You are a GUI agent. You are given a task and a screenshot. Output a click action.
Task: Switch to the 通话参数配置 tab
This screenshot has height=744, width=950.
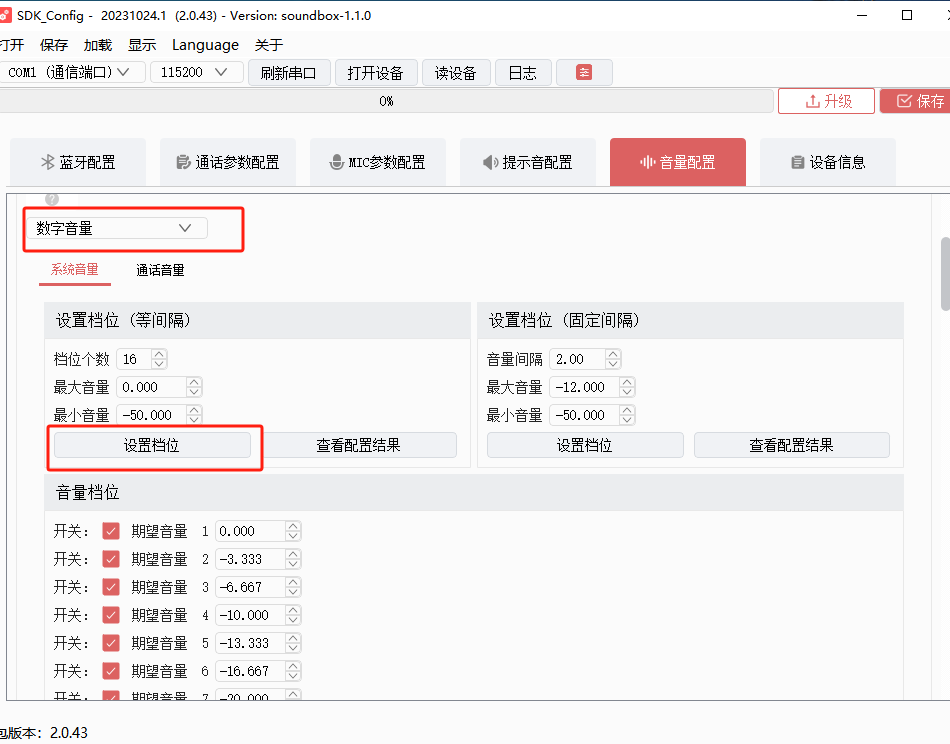228,162
